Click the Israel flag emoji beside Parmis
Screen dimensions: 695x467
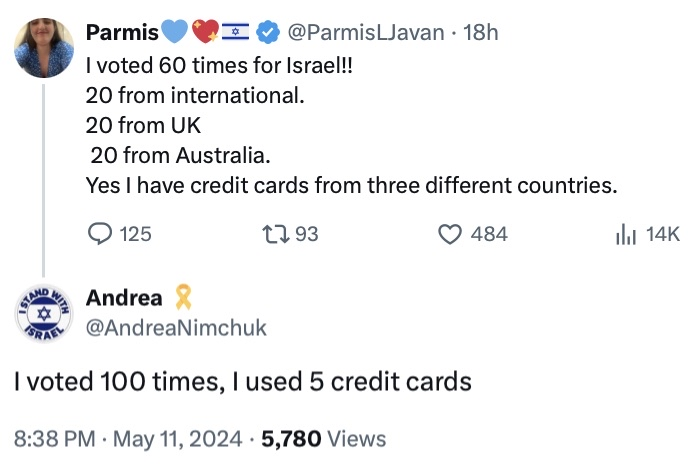(235, 32)
